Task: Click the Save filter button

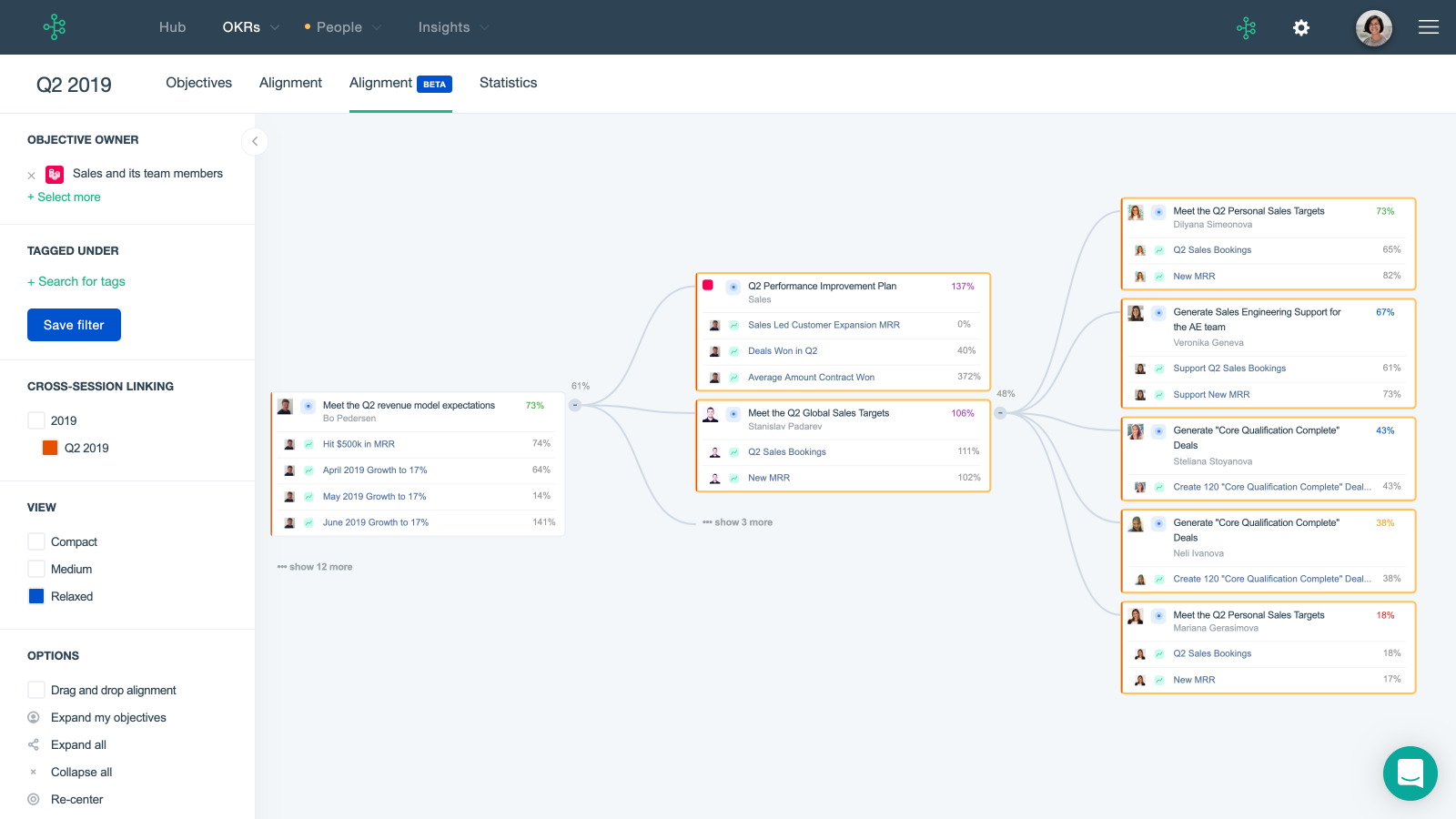Action: point(74,325)
